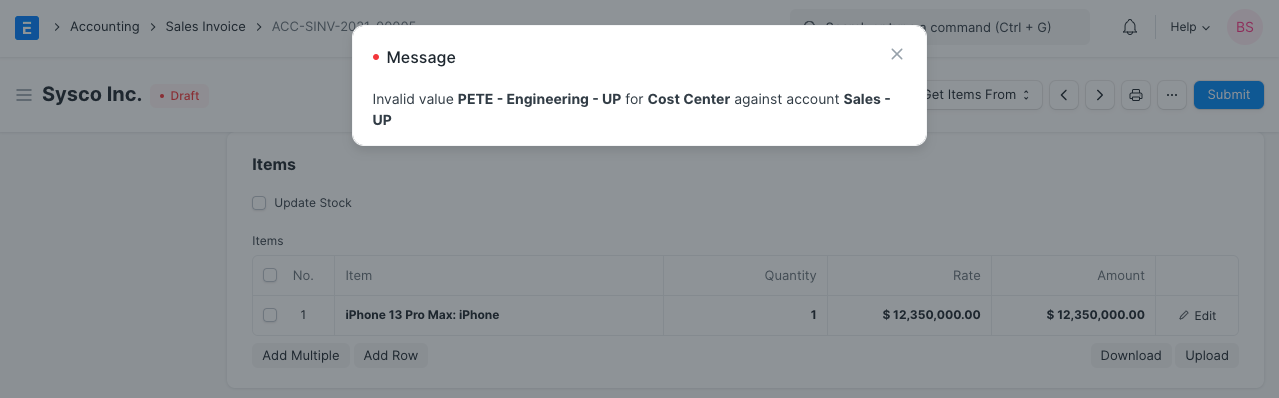Submit the sales invoice
The height and width of the screenshot is (398, 1279).
click(1229, 95)
